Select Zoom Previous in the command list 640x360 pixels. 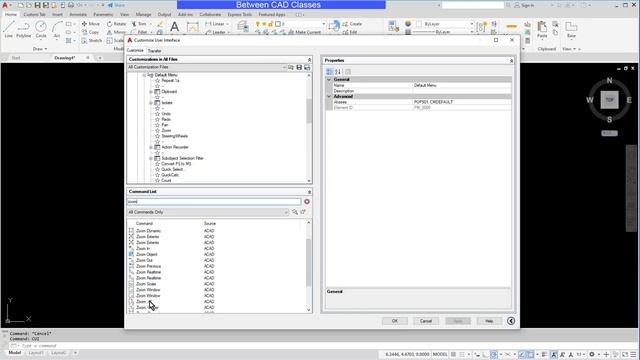pyautogui.click(x=149, y=266)
